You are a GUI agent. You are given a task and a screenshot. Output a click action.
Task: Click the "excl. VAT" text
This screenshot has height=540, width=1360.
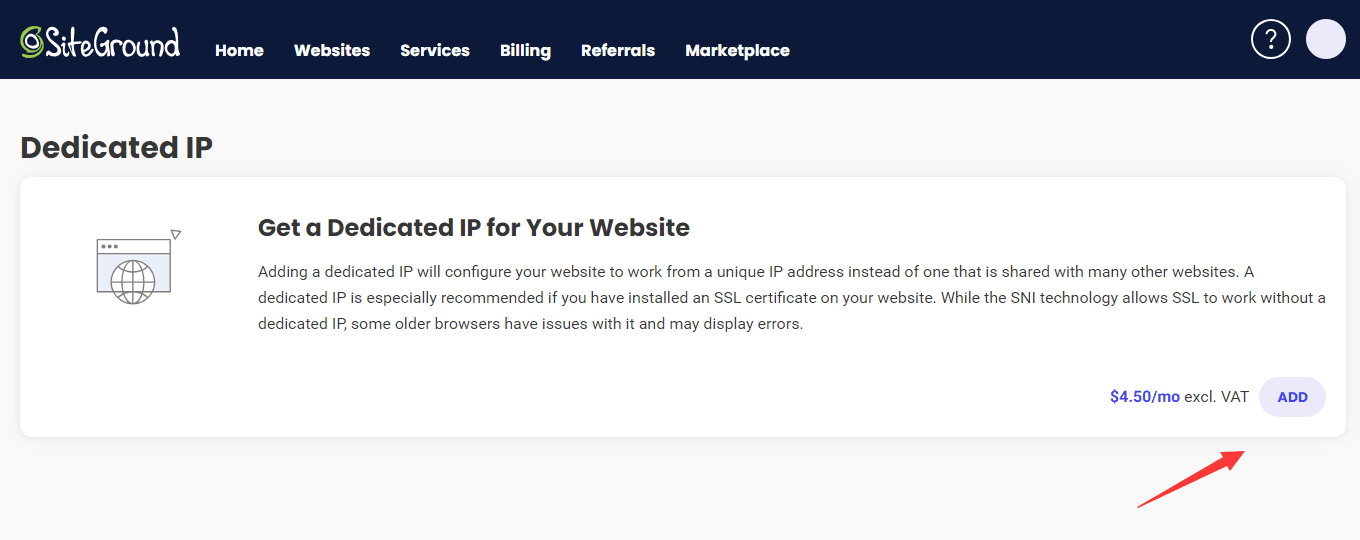click(1216, 397)
